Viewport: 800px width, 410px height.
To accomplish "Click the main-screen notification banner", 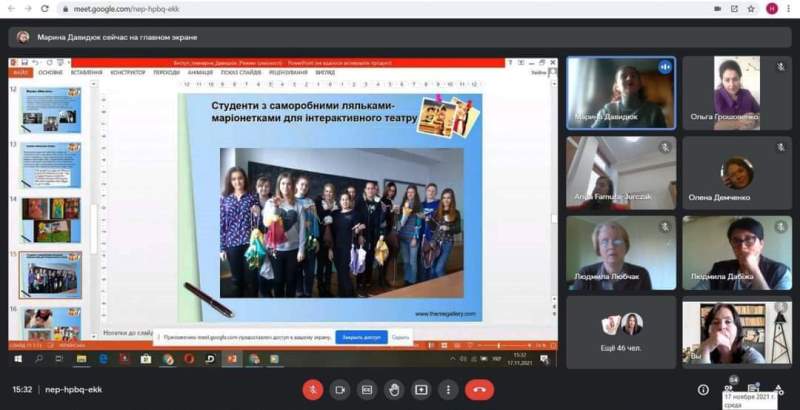I will click(x=399, y=37).
